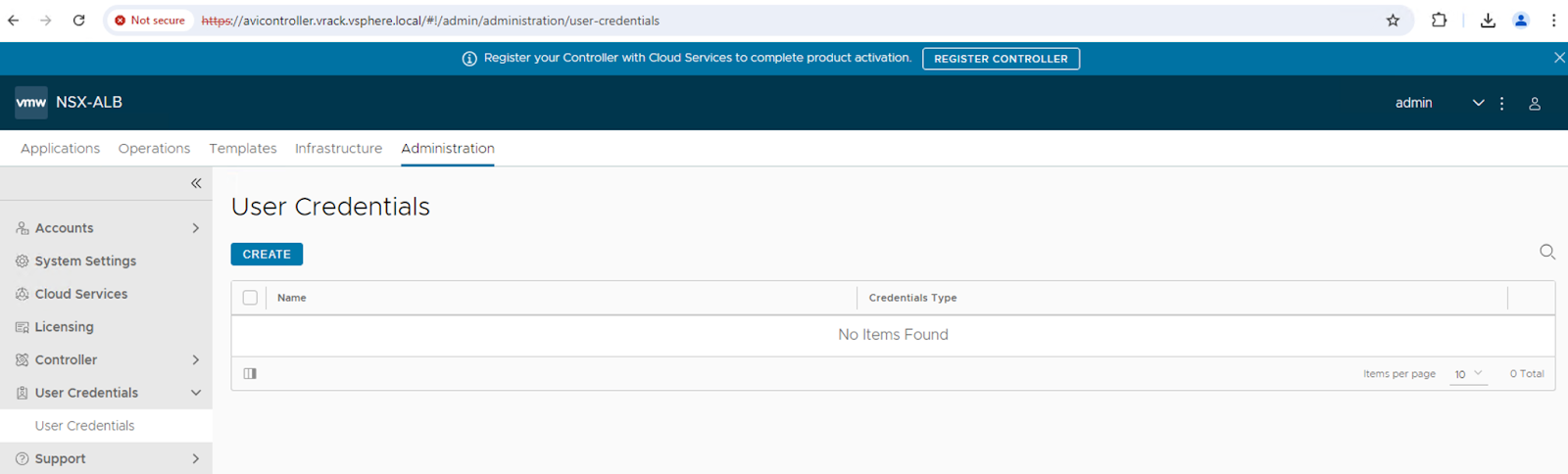Viewport: 1568px width, 474px height.
Task: Switch to the Templates tab
Action: [243, 149]
